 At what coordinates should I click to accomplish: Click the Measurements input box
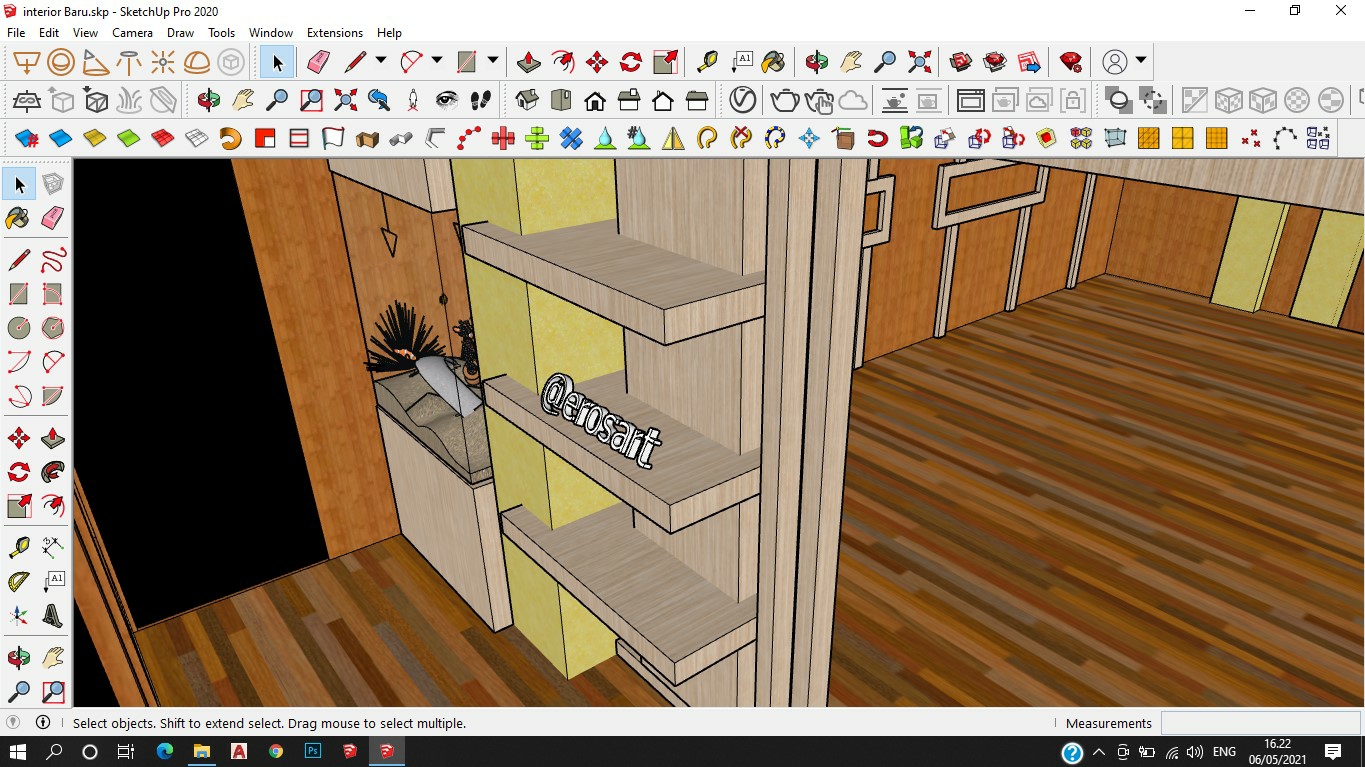[1260, 723]
